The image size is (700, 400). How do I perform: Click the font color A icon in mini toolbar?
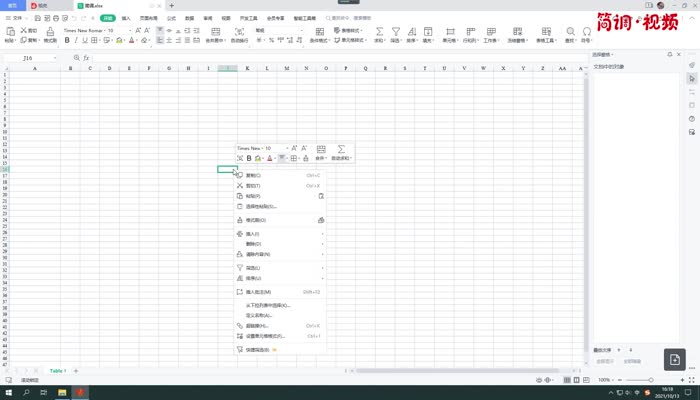coord(269,158)
